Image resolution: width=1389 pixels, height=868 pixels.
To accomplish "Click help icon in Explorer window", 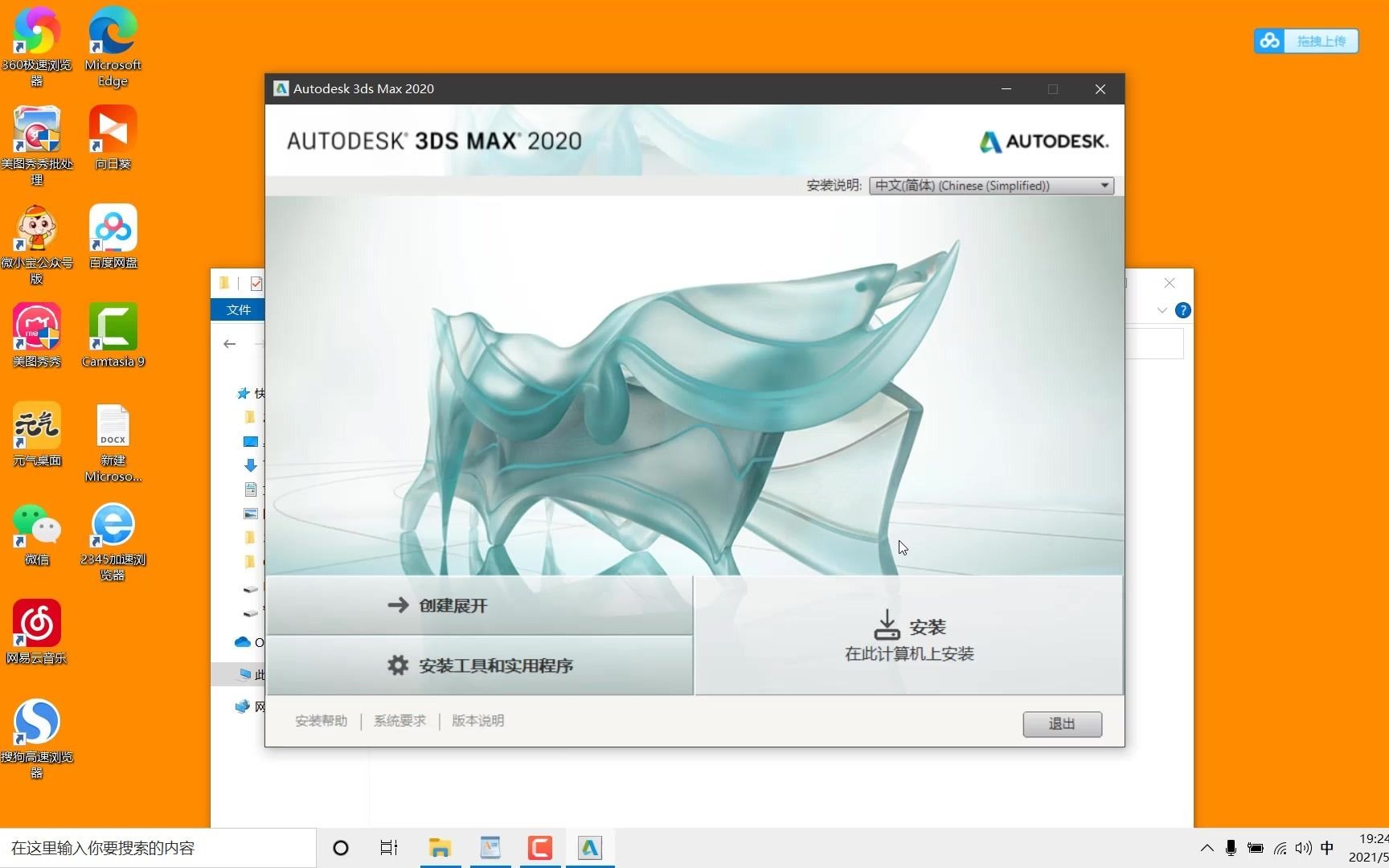I will (x=1182, y=310).
